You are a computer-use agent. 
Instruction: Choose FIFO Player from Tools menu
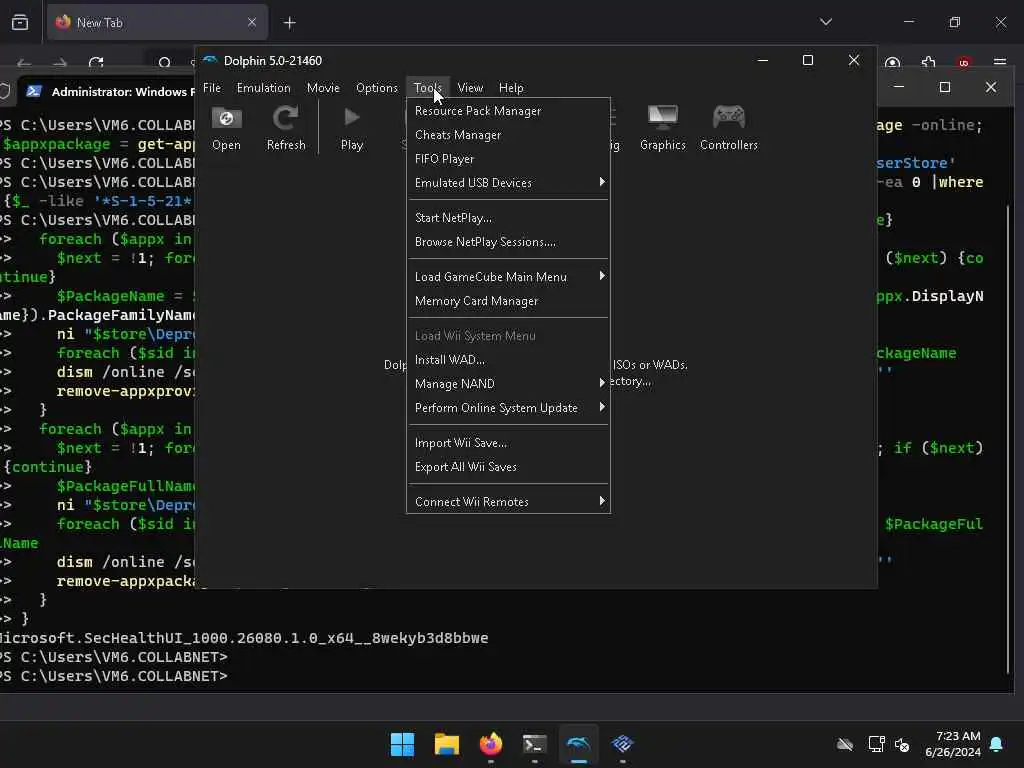[x=508, y=159]
